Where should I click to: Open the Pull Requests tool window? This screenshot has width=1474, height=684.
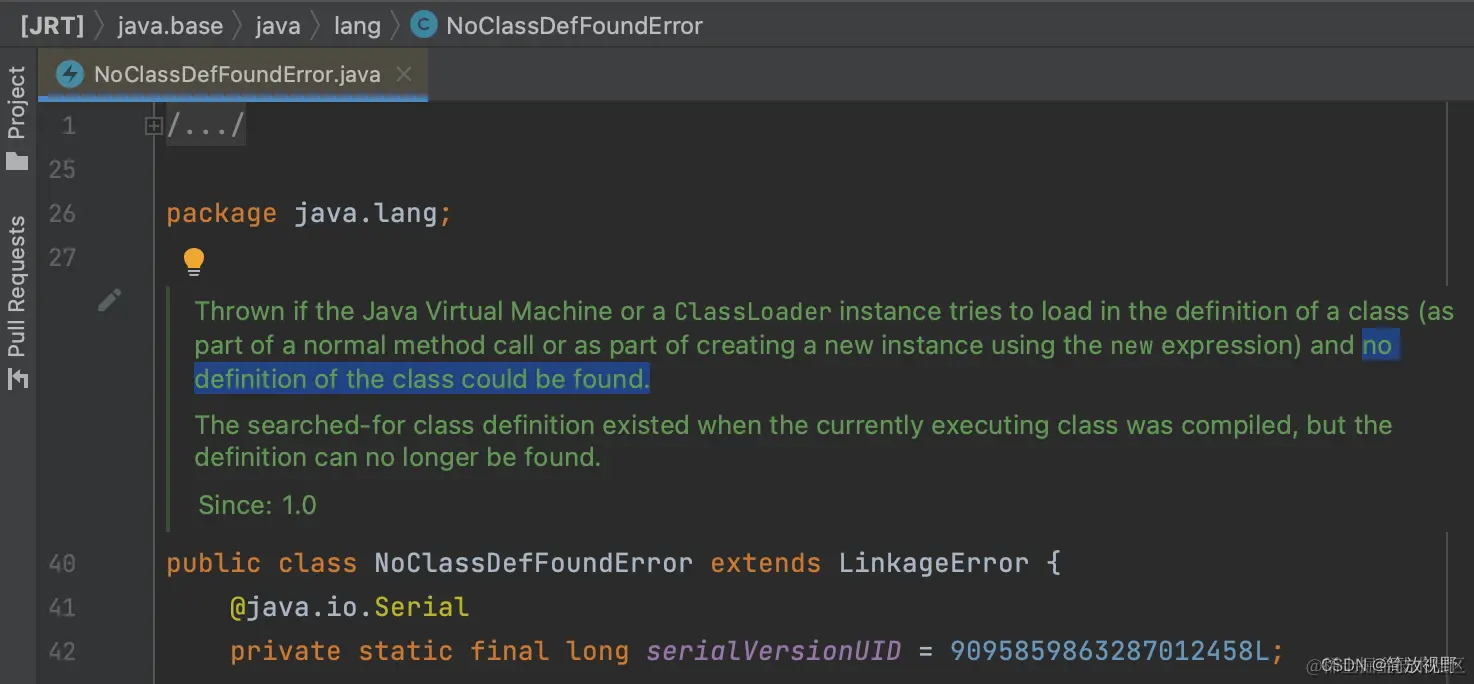coord(15,279)
